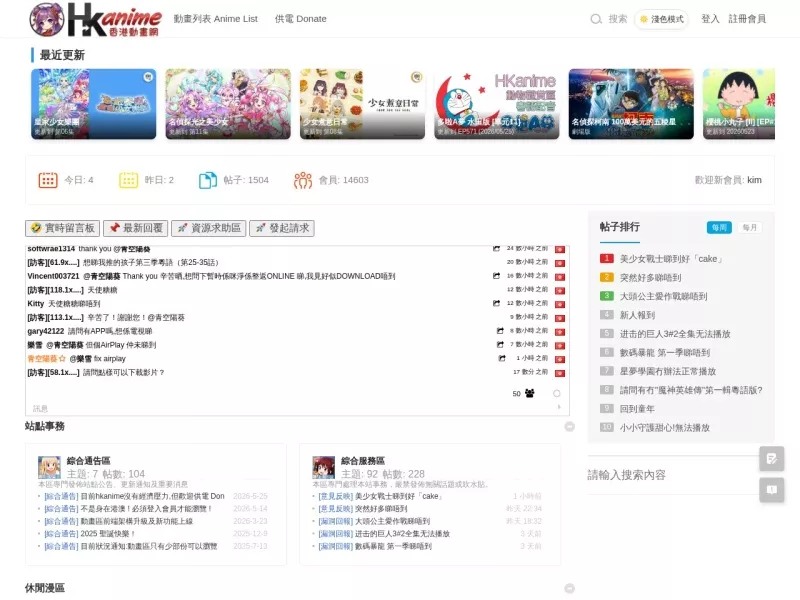
Task: Click reply icon on gary42122 message
Action: click(501, 331)
